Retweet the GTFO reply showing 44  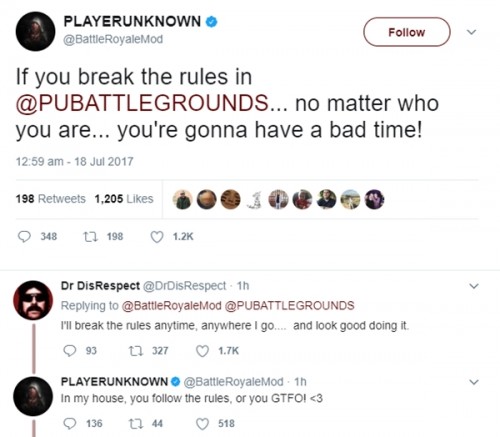tap(135, 423)
